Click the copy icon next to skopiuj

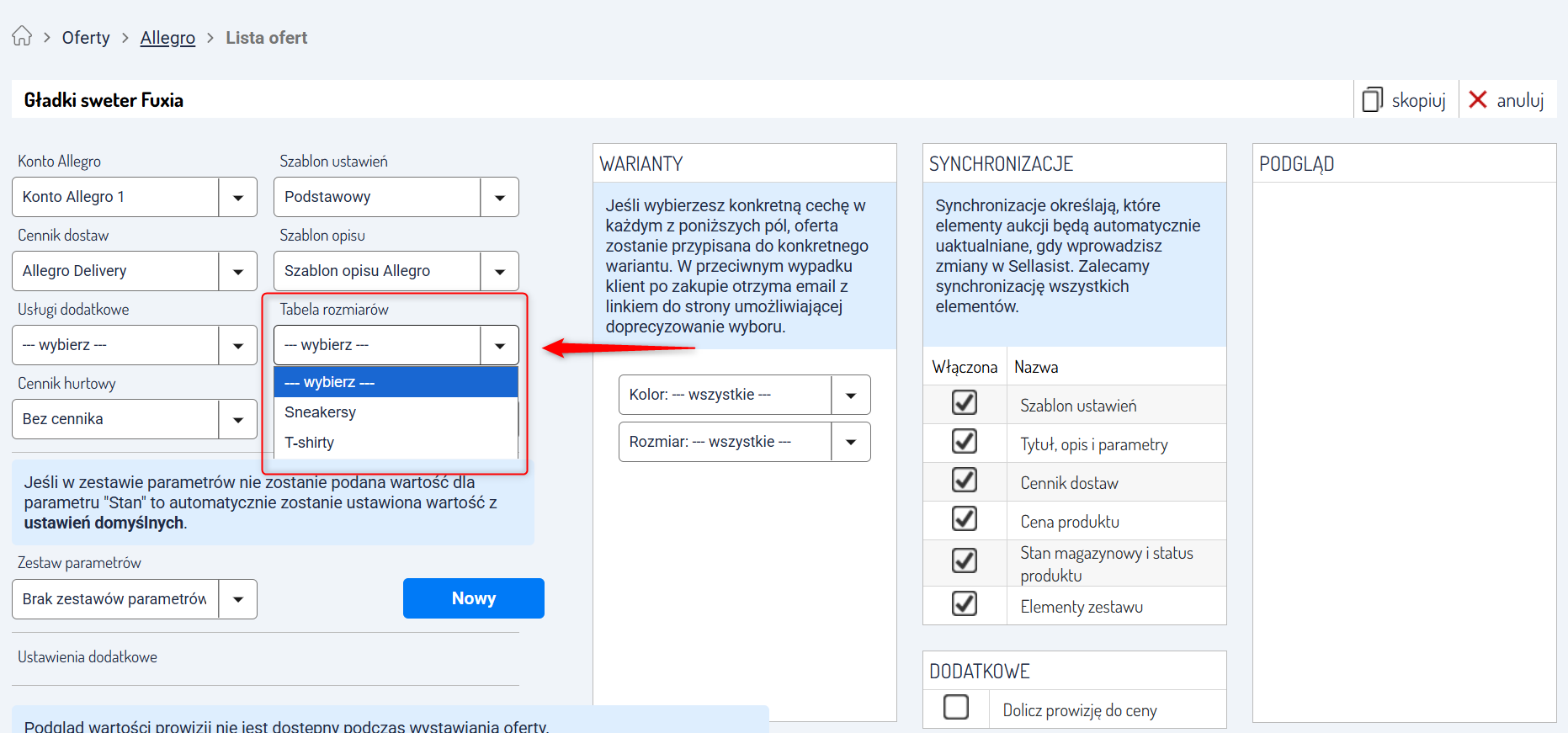[x=1372, y=100]
